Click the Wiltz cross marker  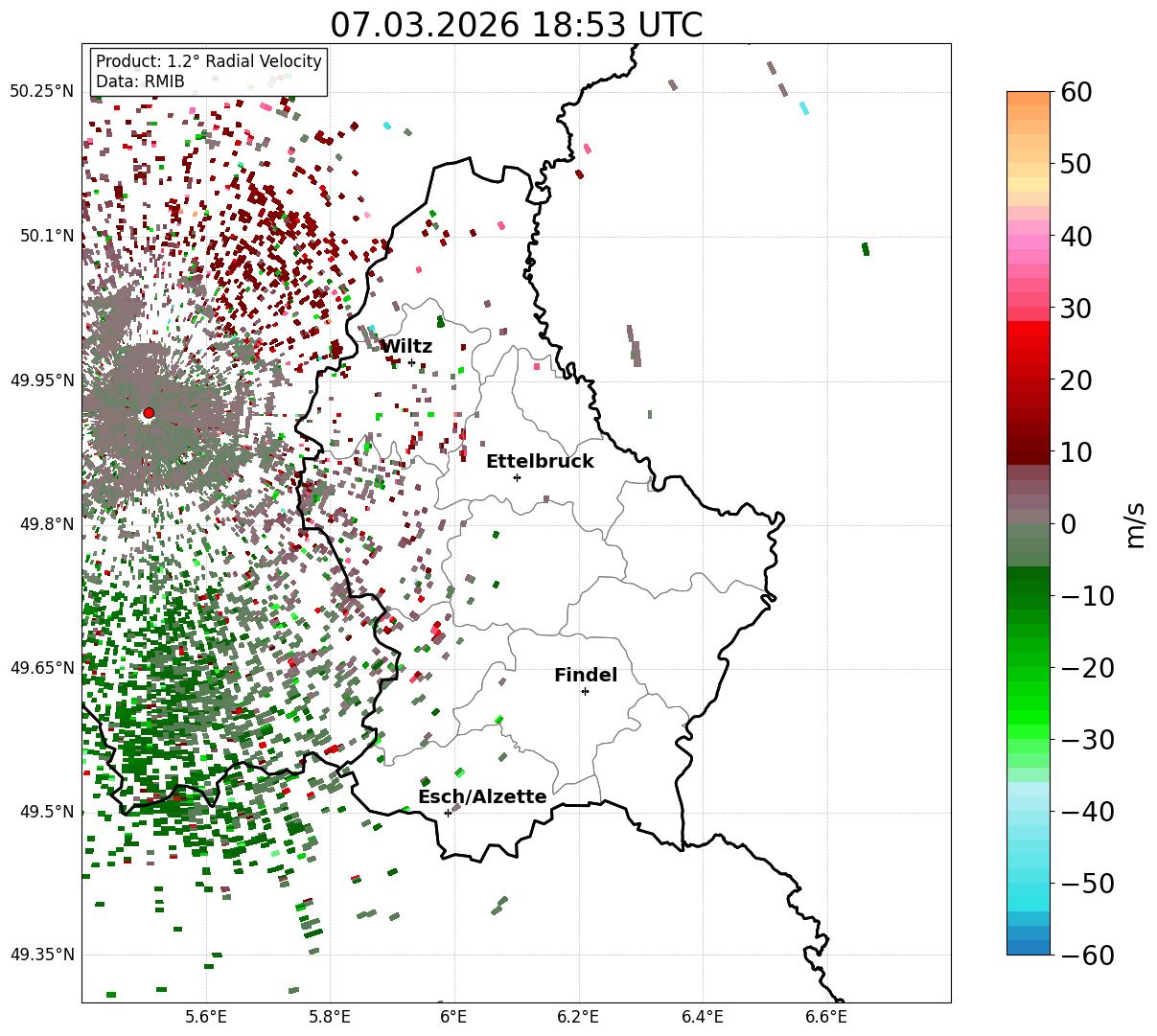coord(411,362)
